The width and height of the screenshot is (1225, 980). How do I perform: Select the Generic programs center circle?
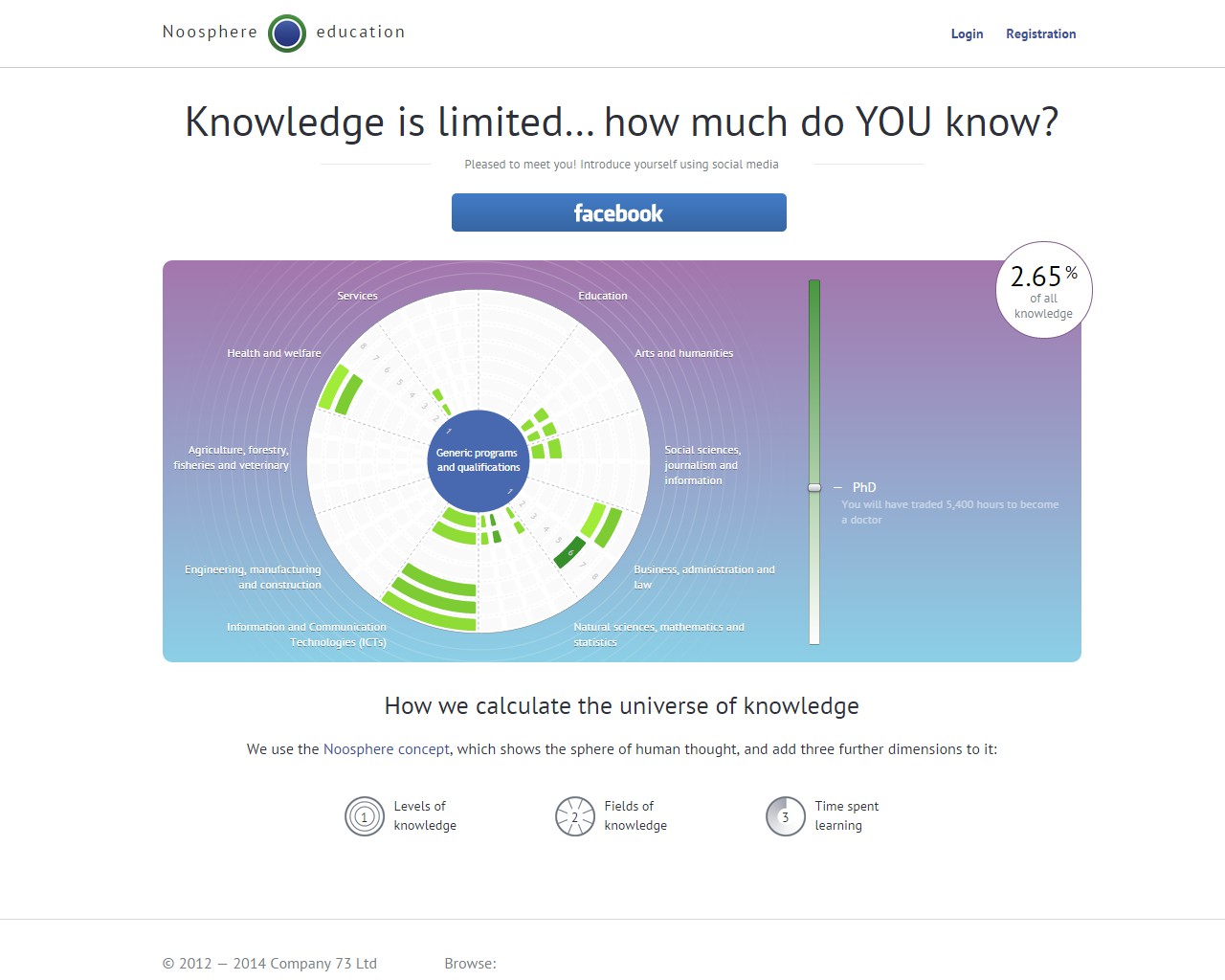point(479,460)
